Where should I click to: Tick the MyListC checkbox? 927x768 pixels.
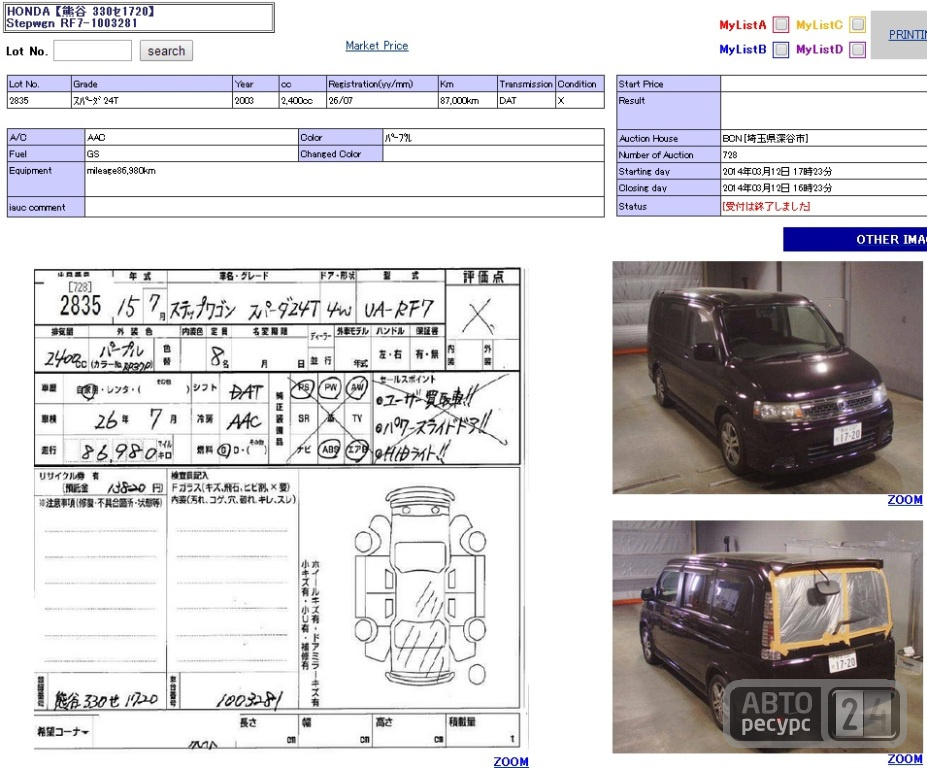point(857,25)
